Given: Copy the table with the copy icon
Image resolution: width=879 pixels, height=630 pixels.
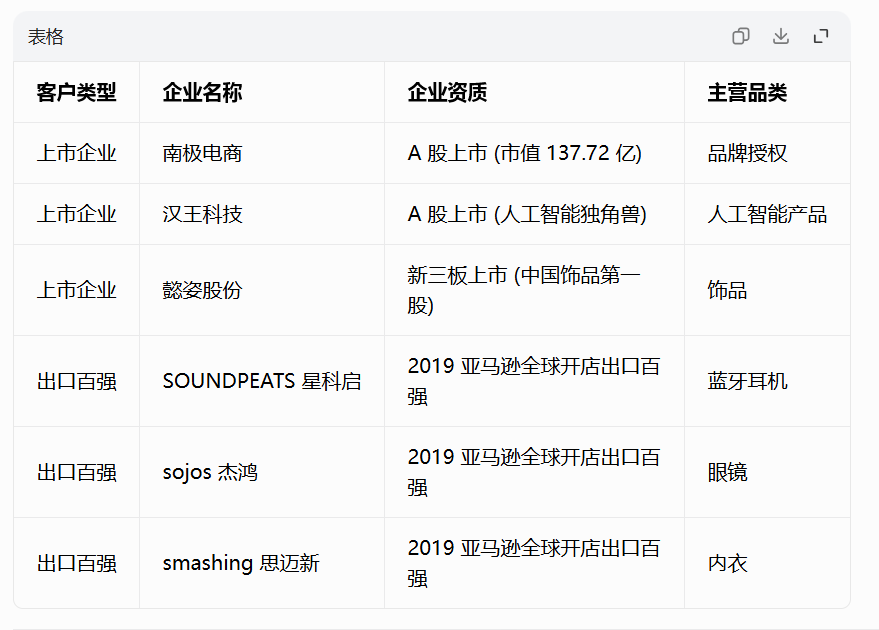Looking at the screenshot, I should pos(741,36).
